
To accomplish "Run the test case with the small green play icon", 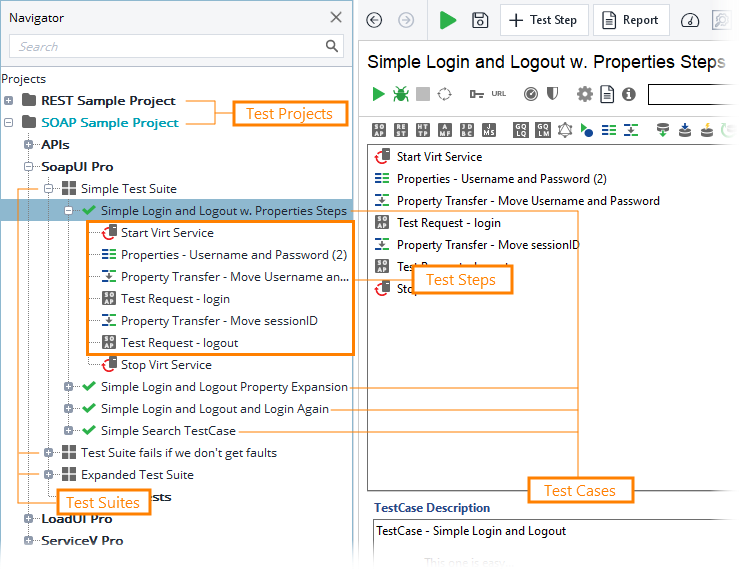I will [x=378, y=94].
